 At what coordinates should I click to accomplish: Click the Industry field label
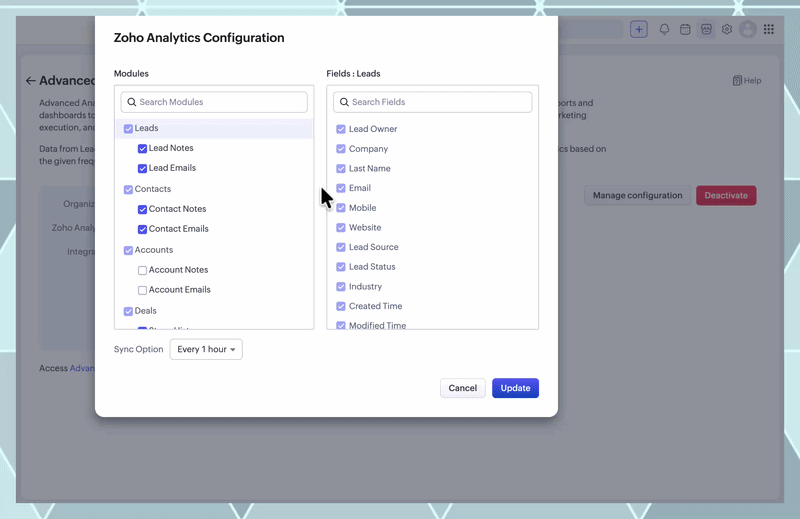click(x=365, y=286)
